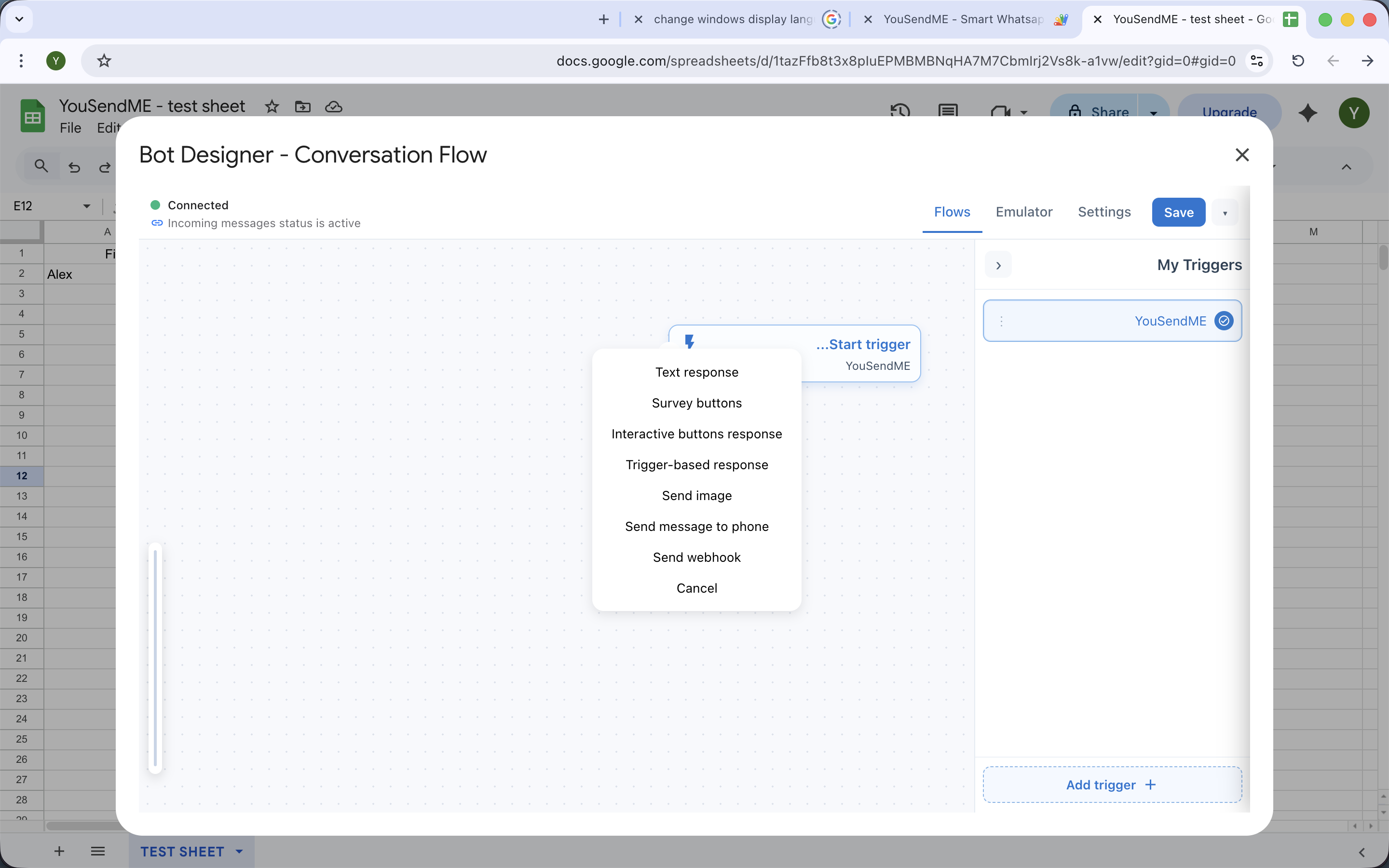Click the lightning bolt icon on Start trigger
The image size is (1389, 868).
point(689,342)
